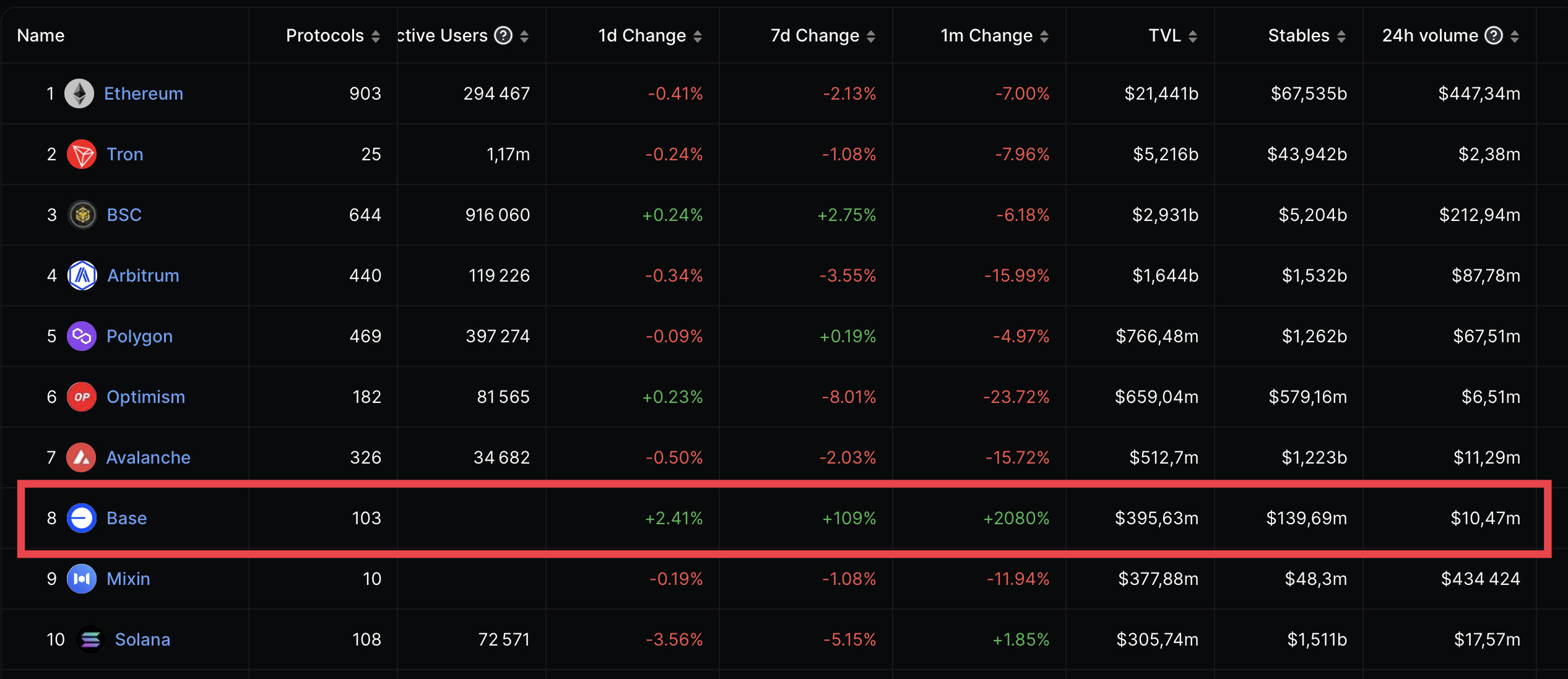This screenshot has height=679, width=1568.
Task: Select Base TVL value $395,63m
Action: (x=1156, y=518)
